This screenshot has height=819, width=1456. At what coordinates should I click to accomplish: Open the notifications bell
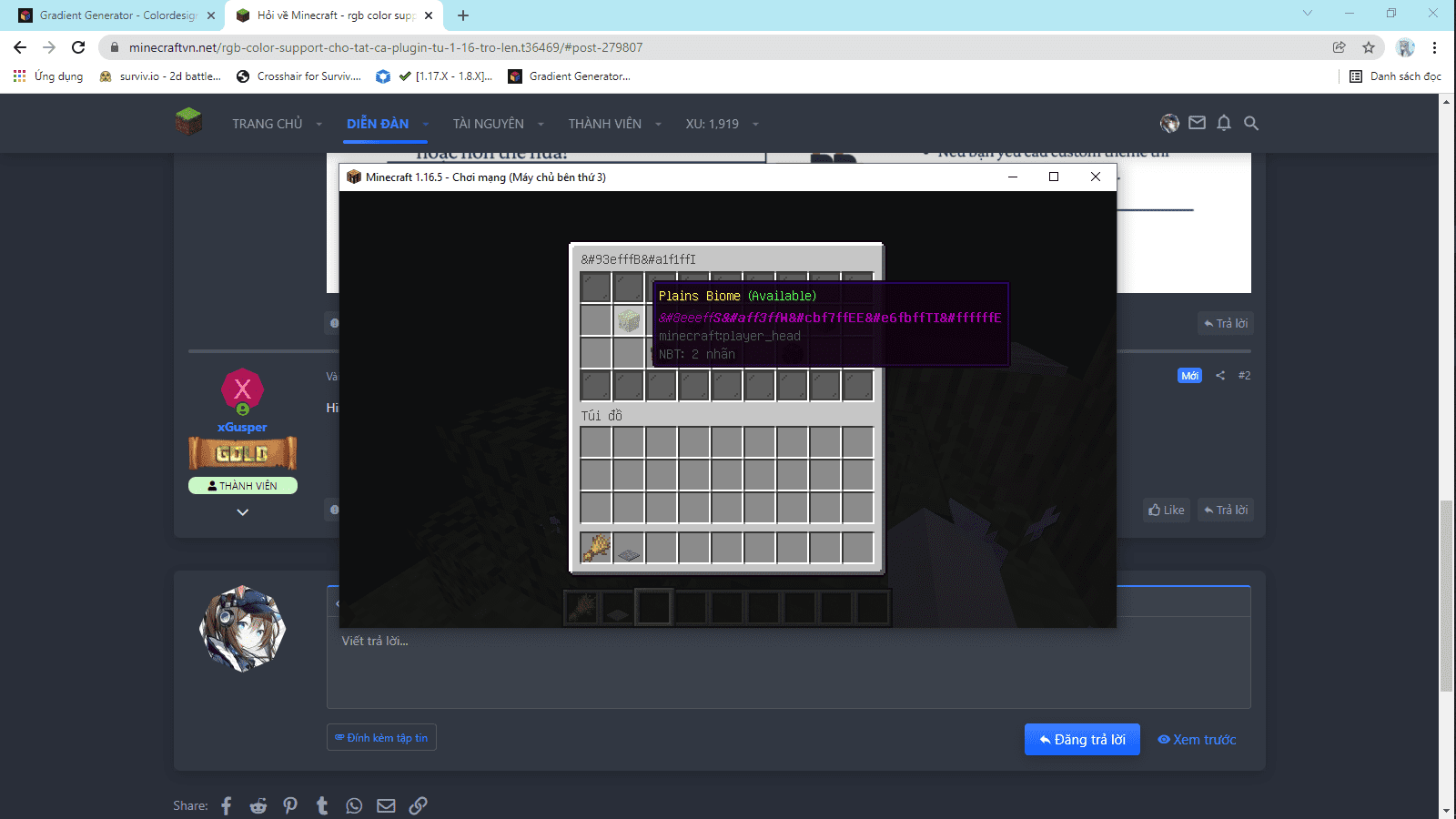point(1224,123)
